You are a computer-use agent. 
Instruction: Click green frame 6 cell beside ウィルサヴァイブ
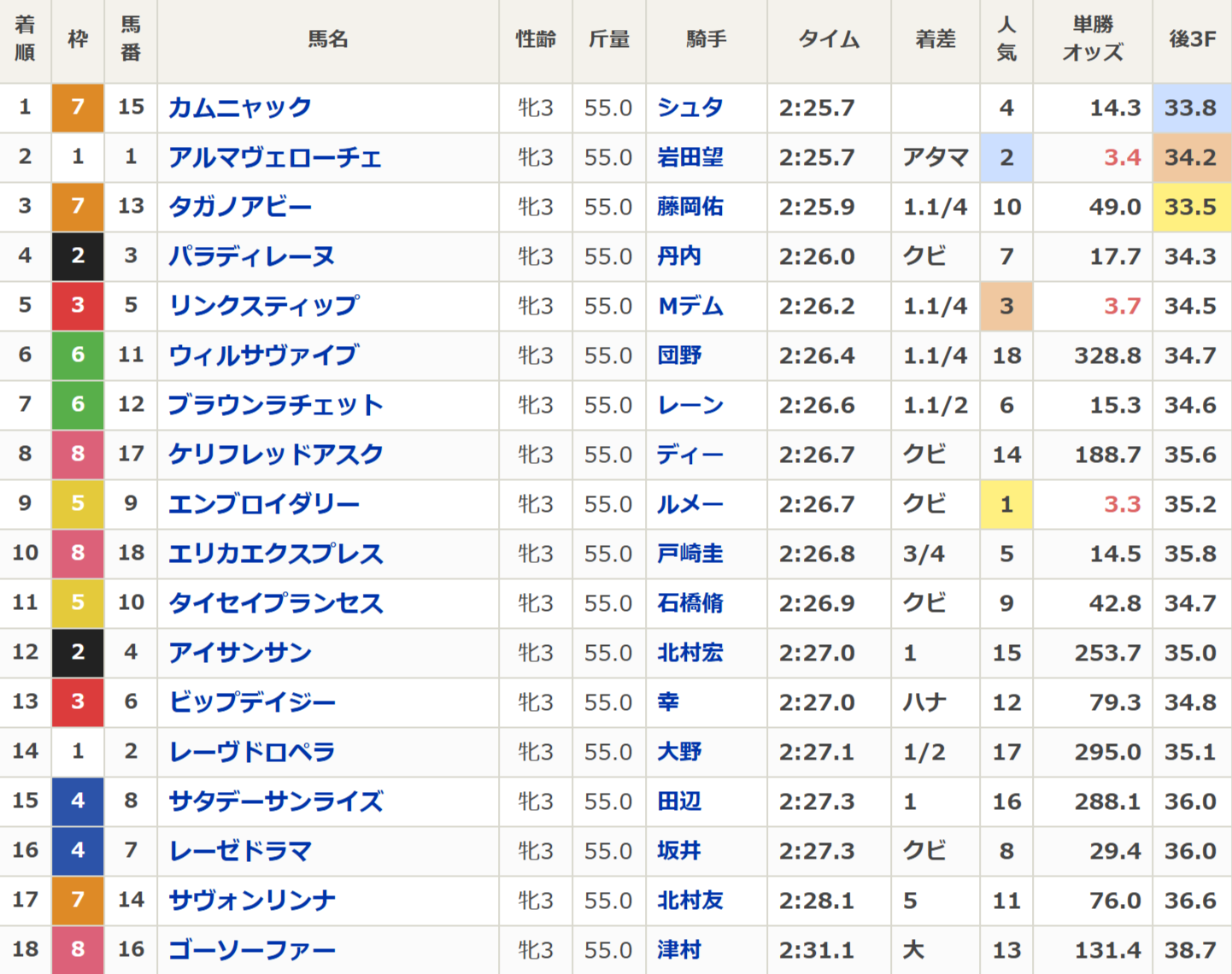tap(78, 355)
